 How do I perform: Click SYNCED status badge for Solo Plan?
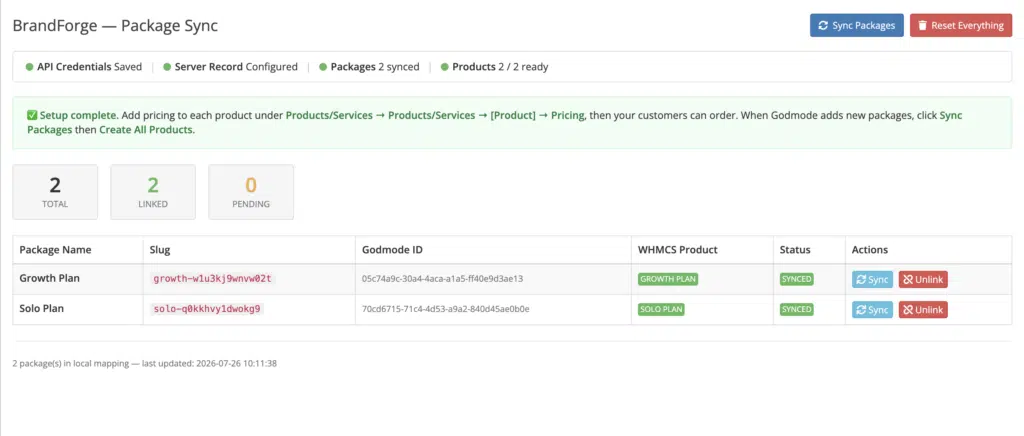(797, 309)
